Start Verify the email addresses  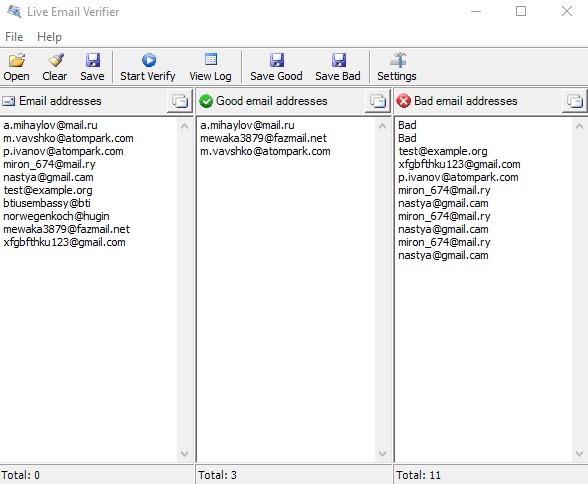tap(148, 67)
